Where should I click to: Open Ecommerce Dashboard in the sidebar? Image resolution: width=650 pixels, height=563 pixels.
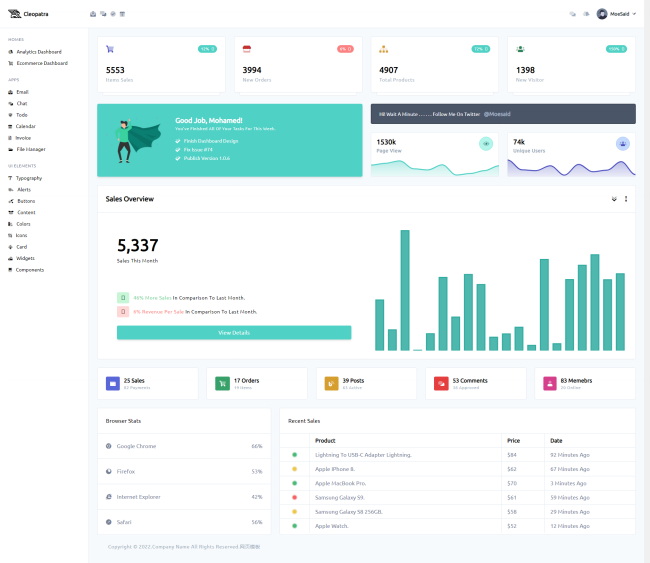point(41,63)
